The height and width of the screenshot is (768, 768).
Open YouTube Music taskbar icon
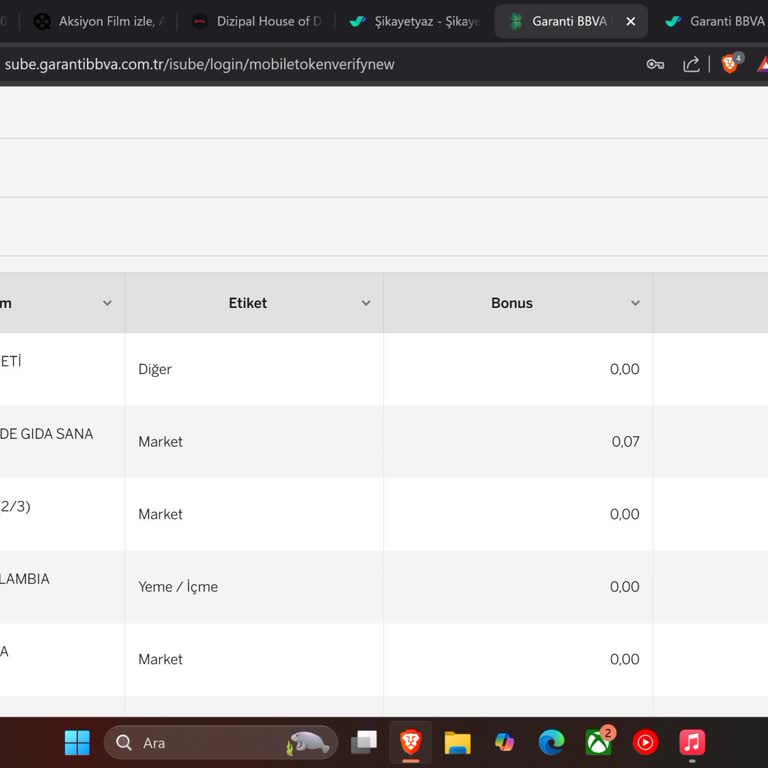pos(645,743)
